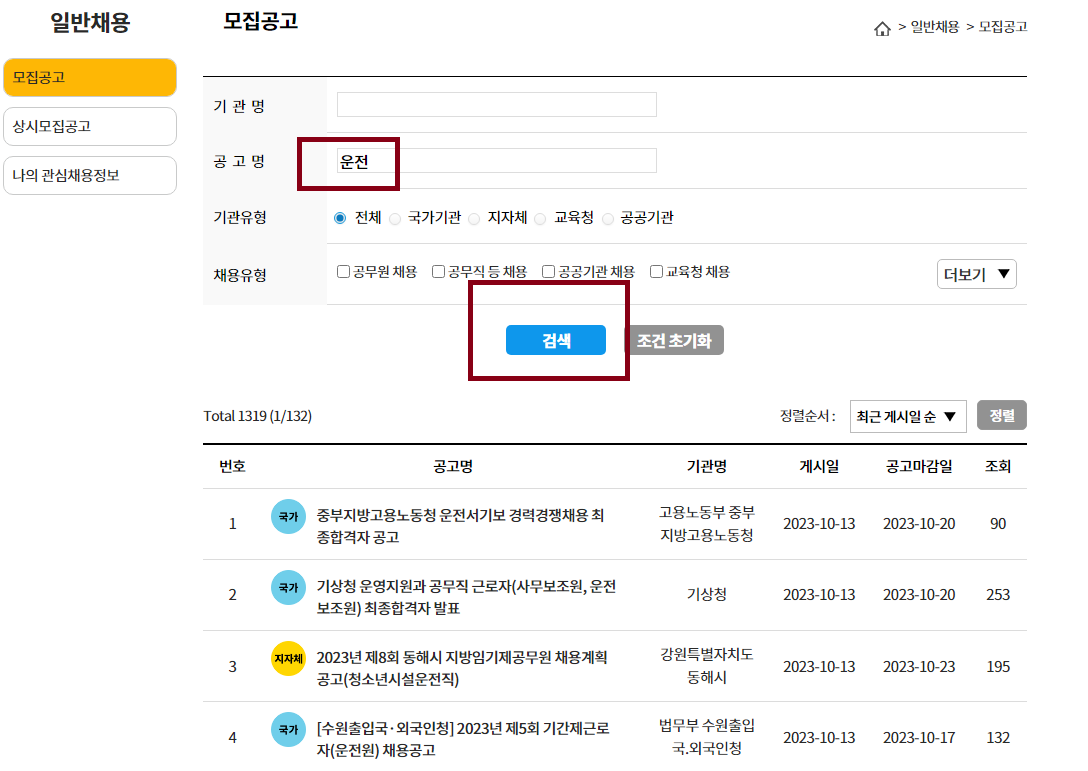Click inside the 공고명 input containing 운전

click(495, 160)
